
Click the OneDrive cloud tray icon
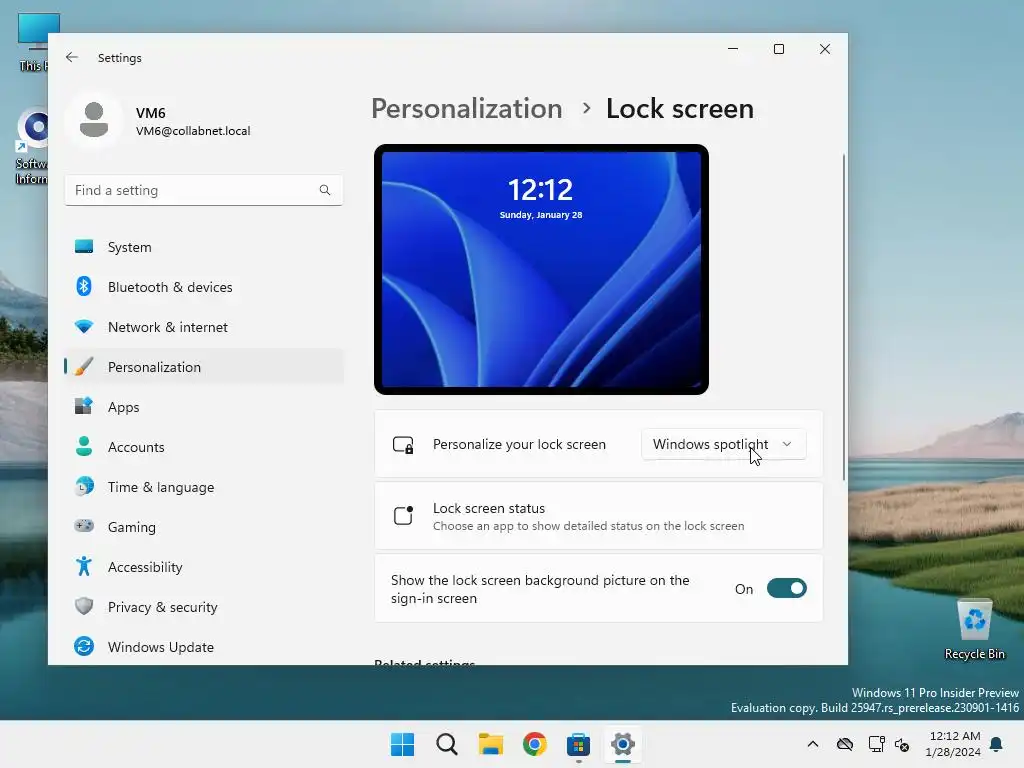coord(845,744)
